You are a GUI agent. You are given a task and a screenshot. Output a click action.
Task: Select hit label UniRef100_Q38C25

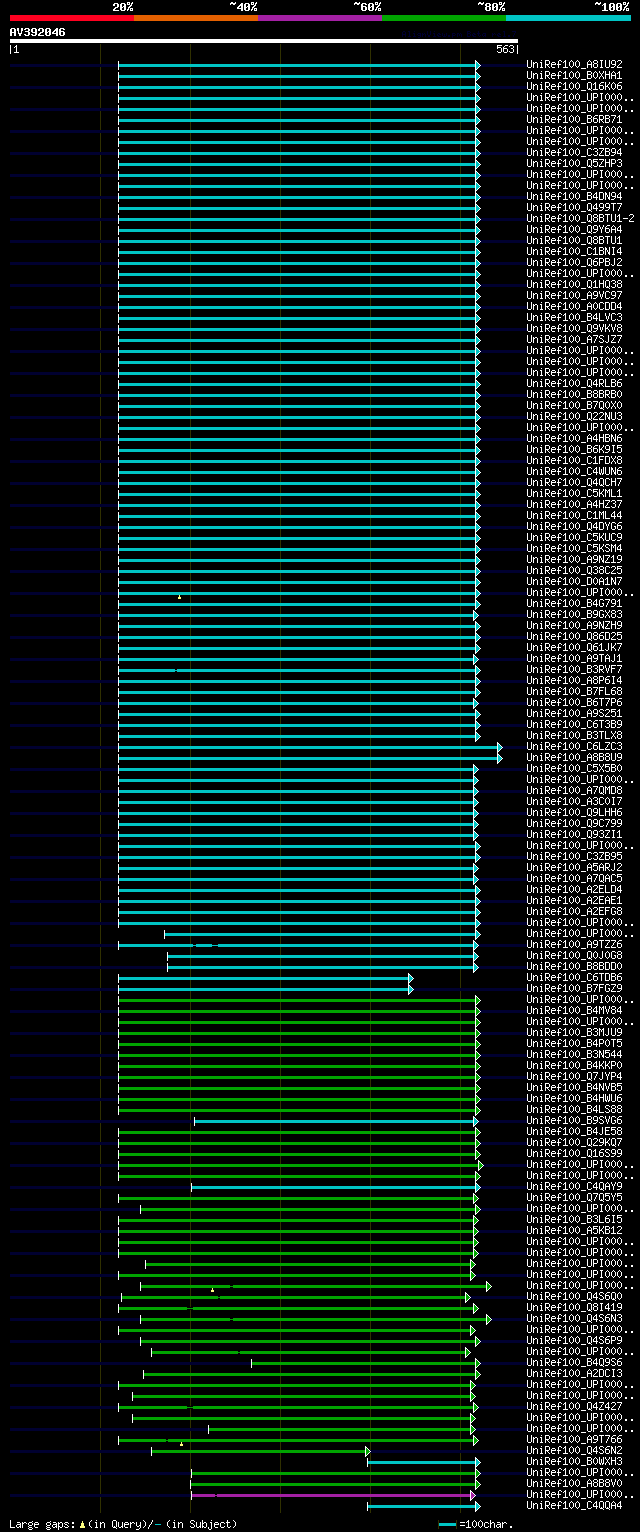click(574, 570)
